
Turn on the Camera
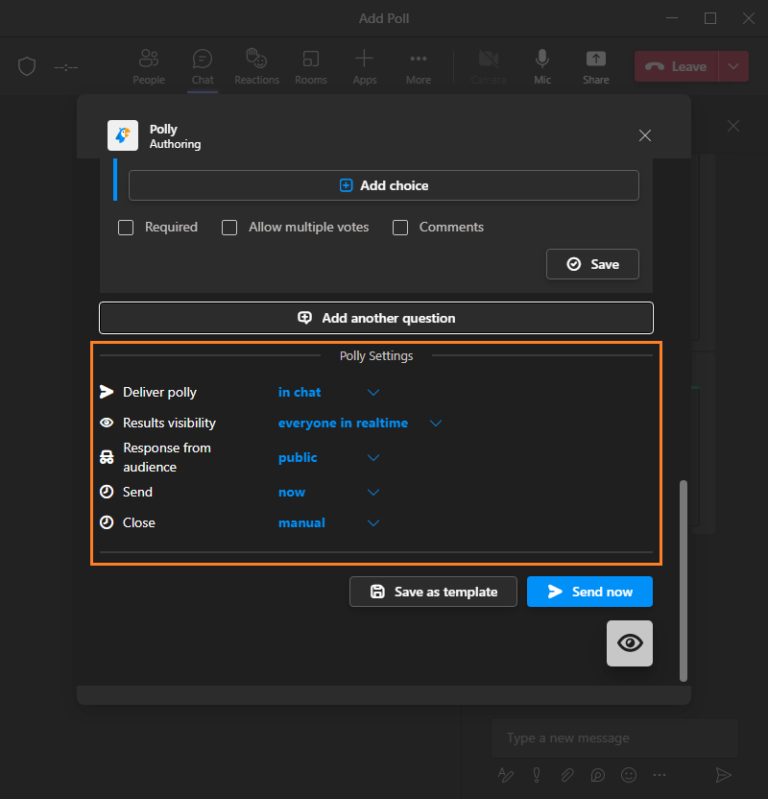click(488, 67)
